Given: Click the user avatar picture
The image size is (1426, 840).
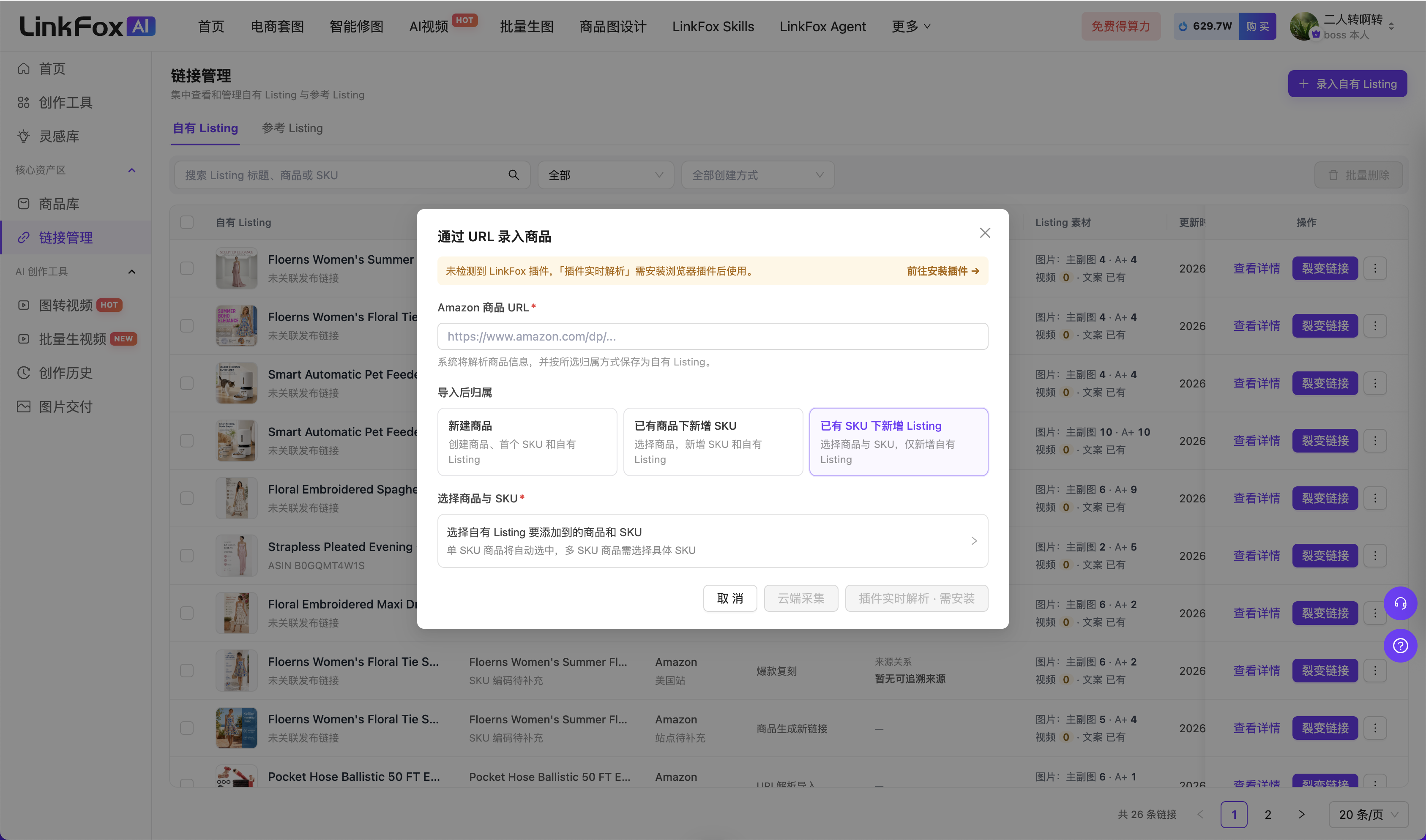Looking at the screenshot, I should [x=1304, y=26].
